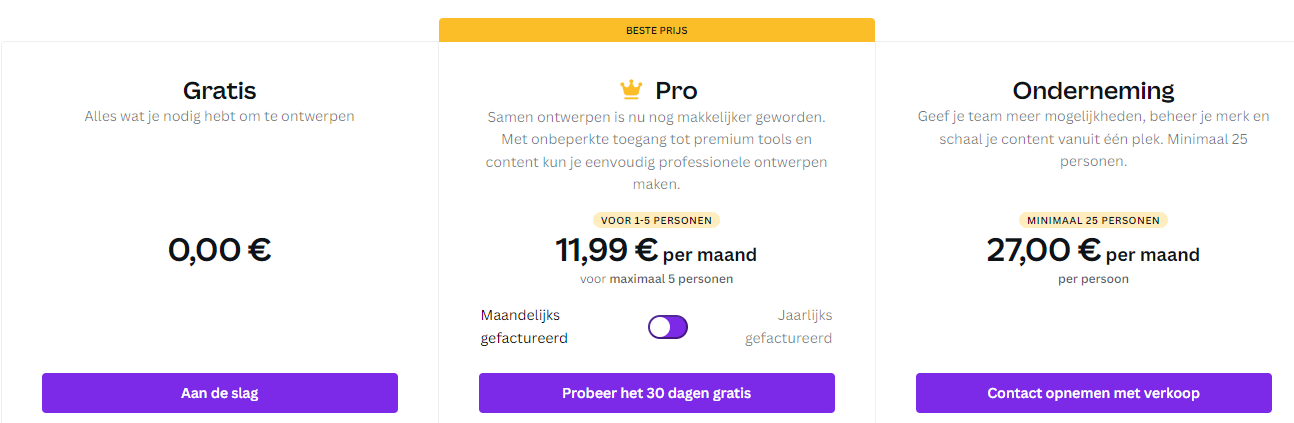Click the 11,99 € per maand price

pyautogui.click(x=657, y=250)
